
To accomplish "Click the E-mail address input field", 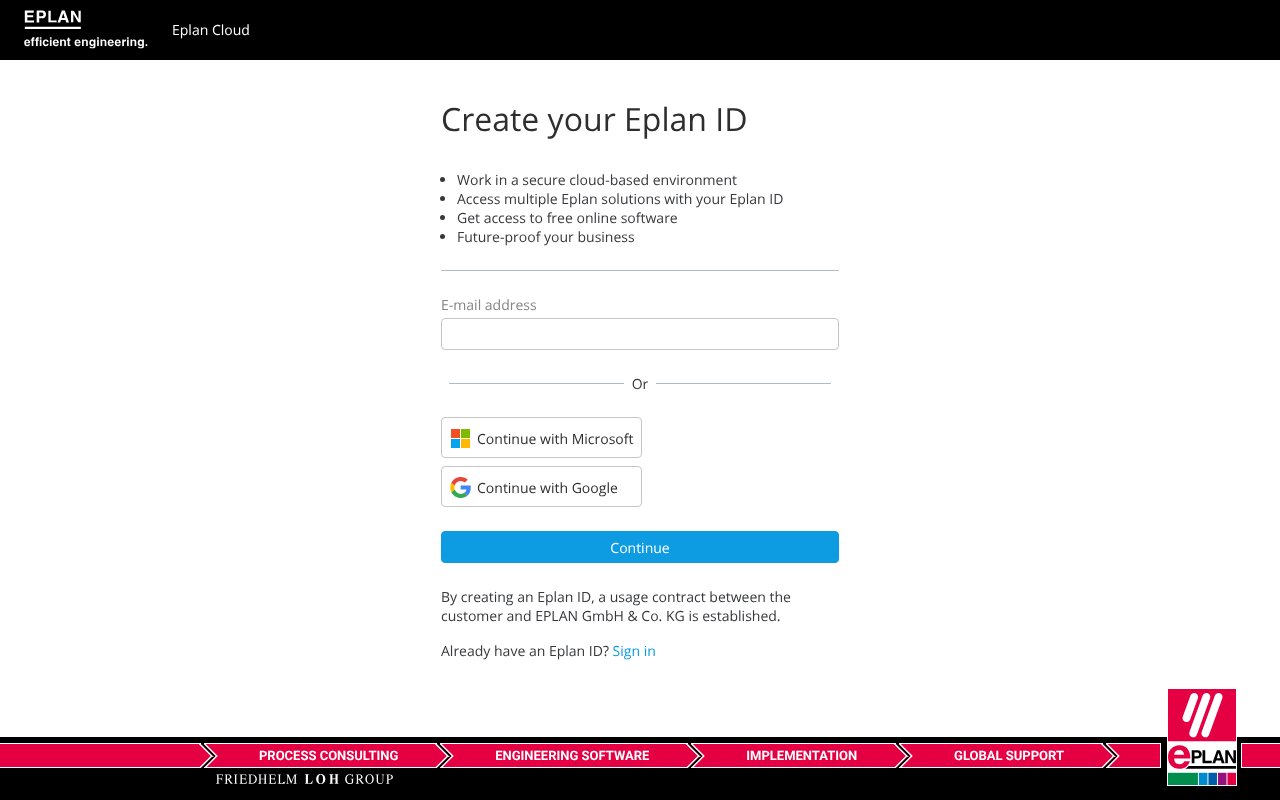I will click(639, 333).
